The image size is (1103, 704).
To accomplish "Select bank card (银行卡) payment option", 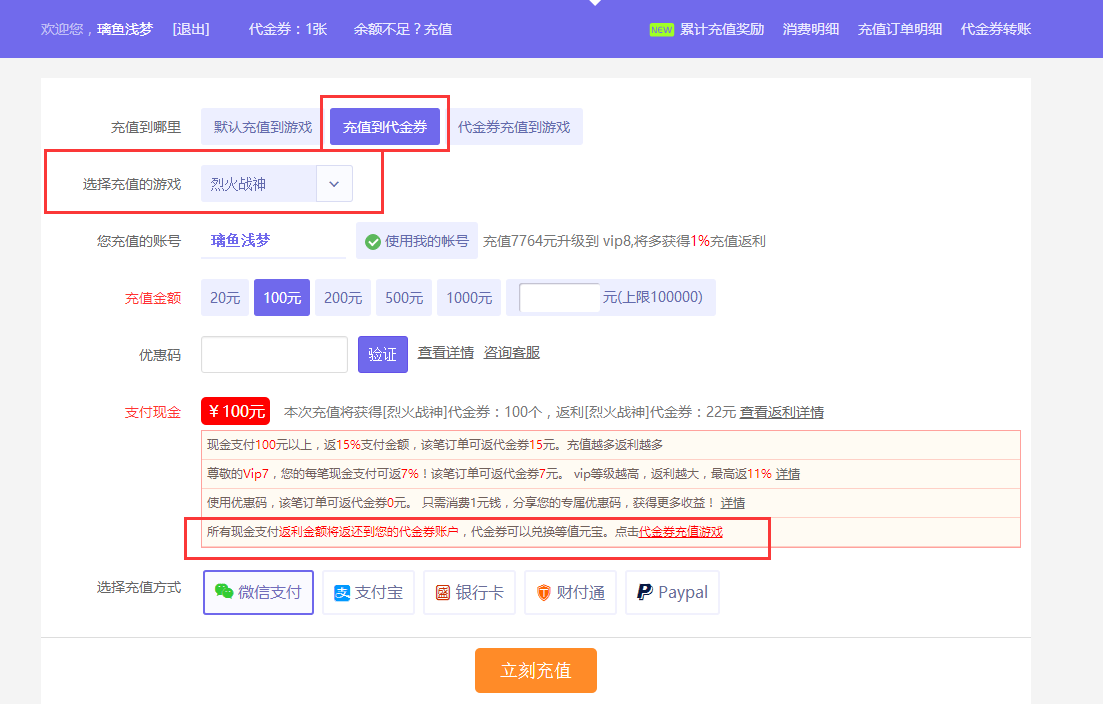I will tap(469, 592).
